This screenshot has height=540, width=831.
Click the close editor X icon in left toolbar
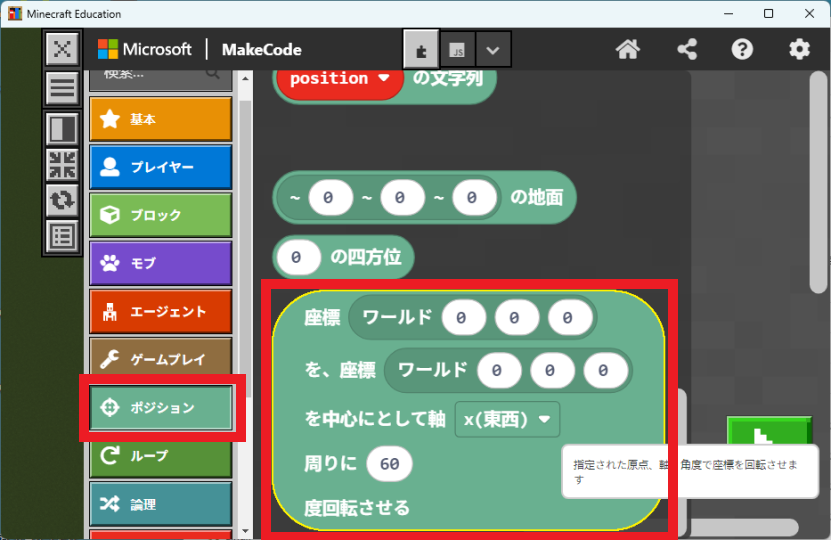click(62, 49)
